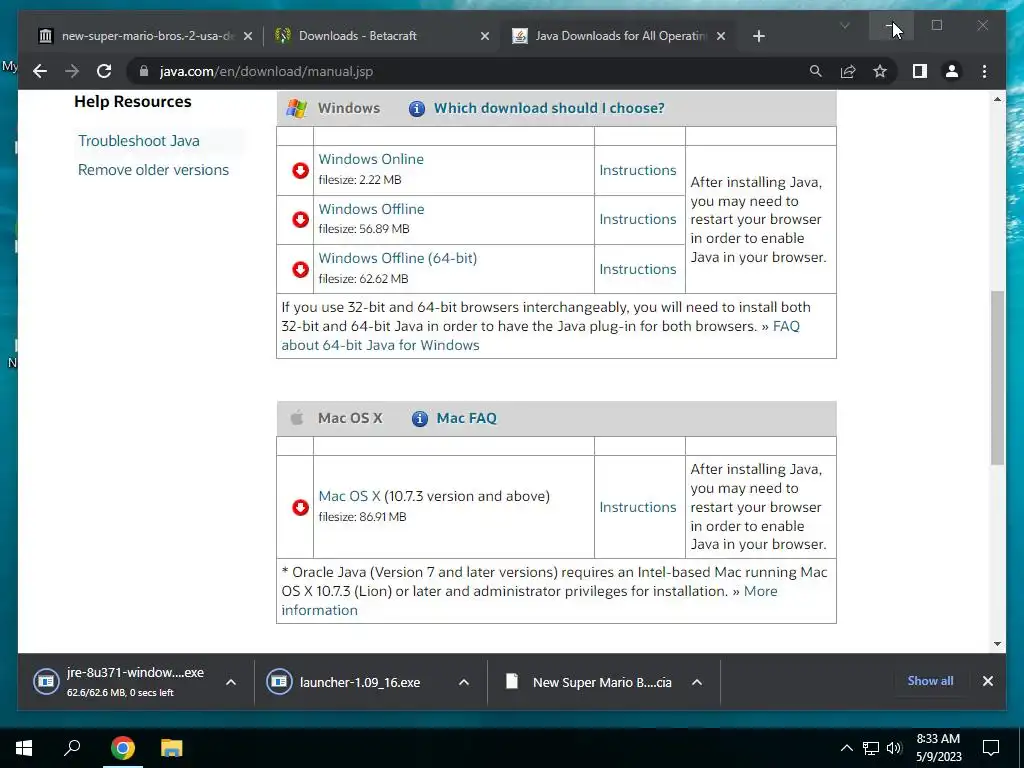Click the red download icon for Windows Offline (64-bit)
This screenshot has width=1024, height=768.
(300, 269)
